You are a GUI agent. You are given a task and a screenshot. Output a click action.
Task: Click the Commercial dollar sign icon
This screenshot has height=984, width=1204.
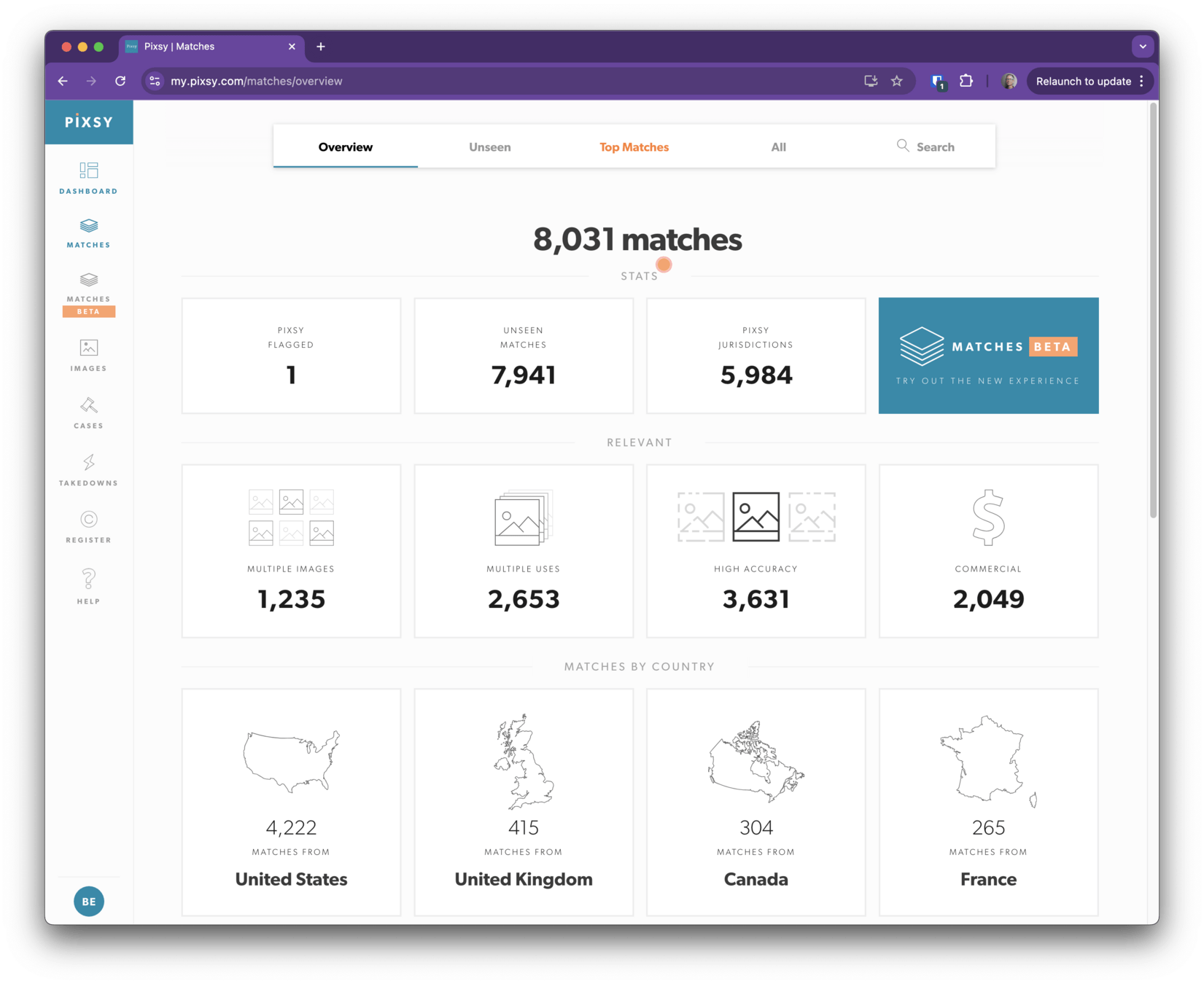click(988, 518)
